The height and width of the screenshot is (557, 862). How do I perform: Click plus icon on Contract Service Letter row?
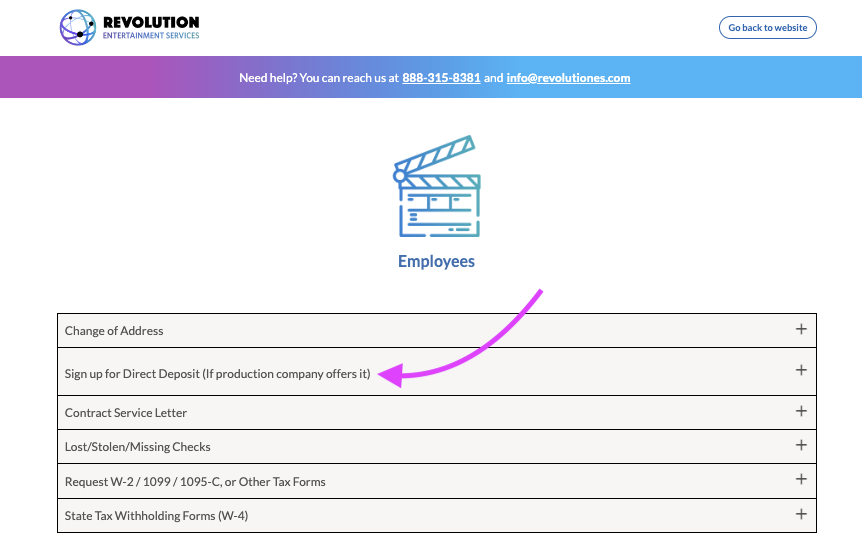coord(801,411)
